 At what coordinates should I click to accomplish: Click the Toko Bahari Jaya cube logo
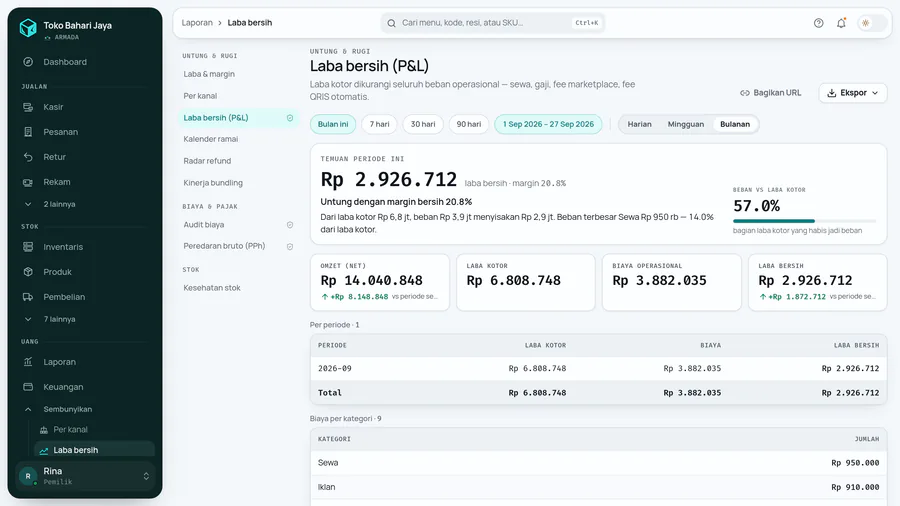28,28
